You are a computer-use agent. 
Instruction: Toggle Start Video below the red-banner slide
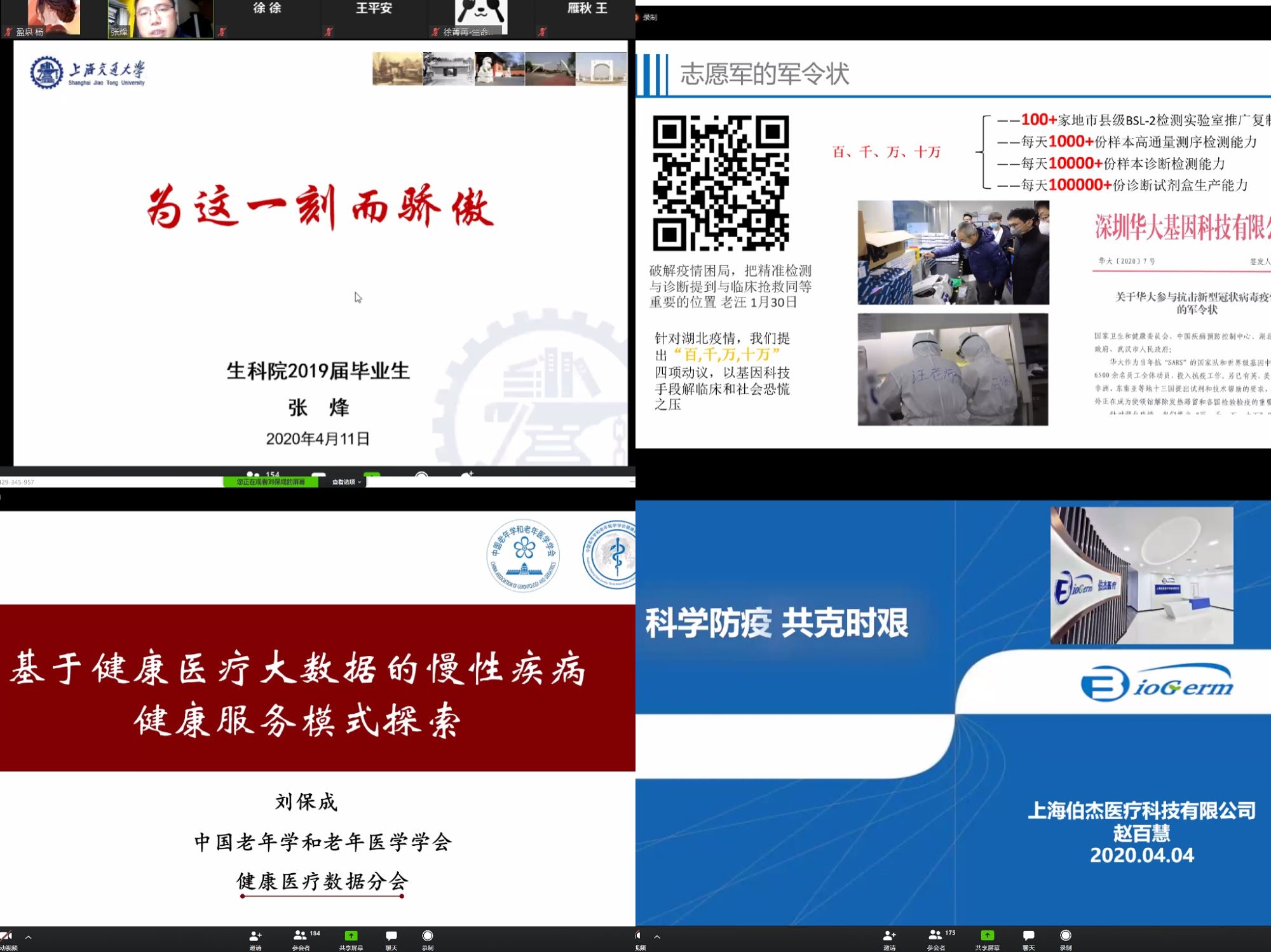pyautogui.click(x=6, y=938)
